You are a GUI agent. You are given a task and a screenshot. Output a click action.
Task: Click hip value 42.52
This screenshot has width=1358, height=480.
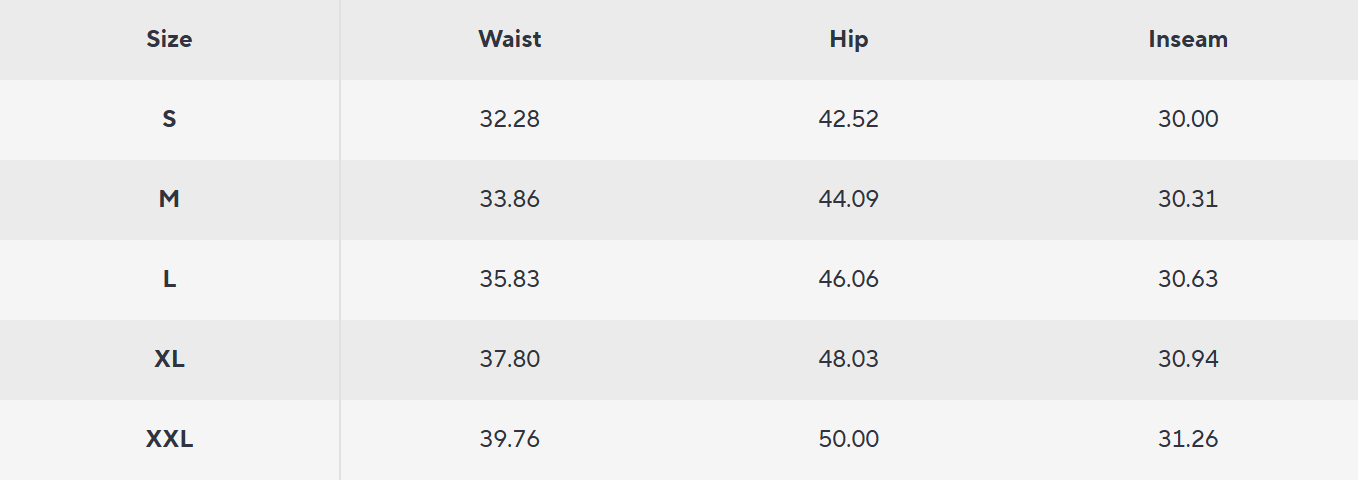[848, 119]
